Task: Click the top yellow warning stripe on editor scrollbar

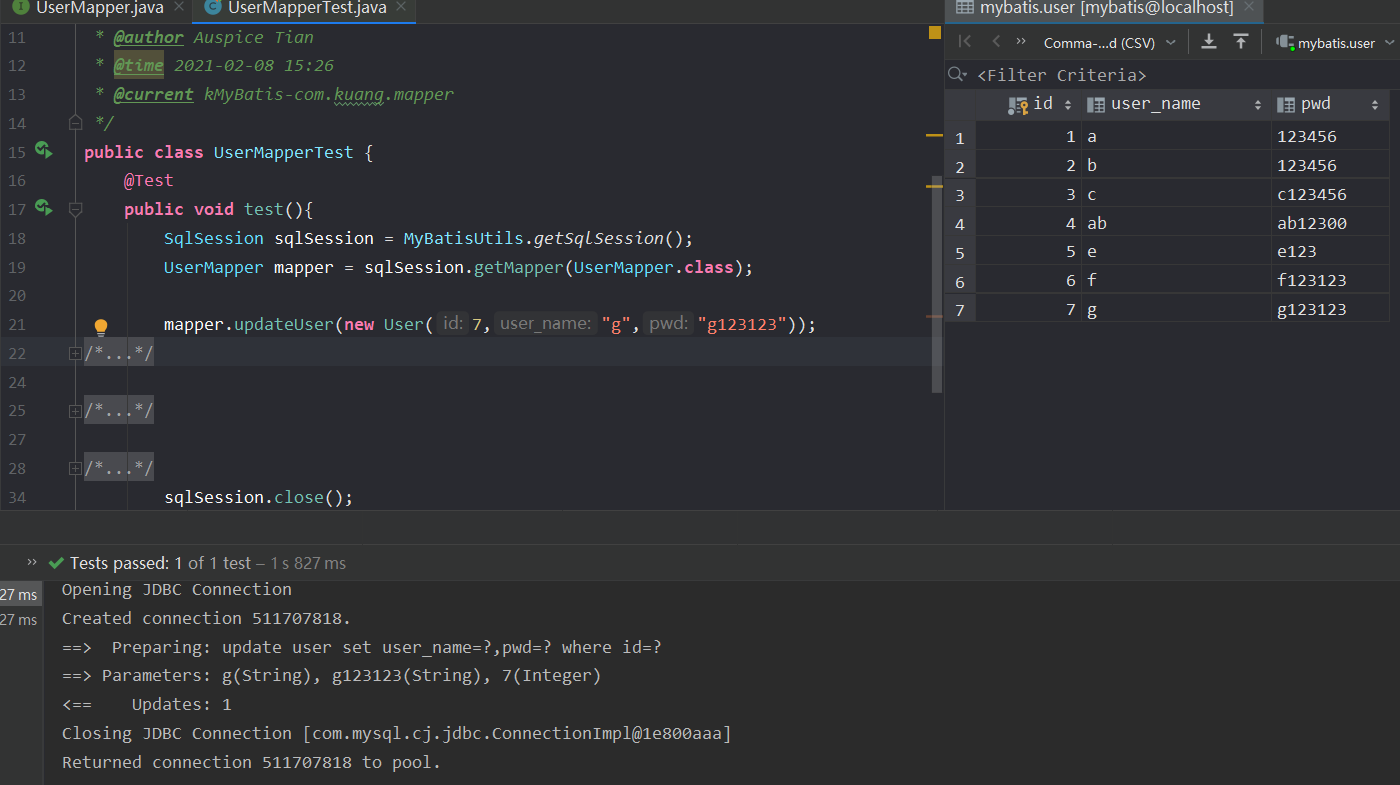Action: tap(935, 135)
